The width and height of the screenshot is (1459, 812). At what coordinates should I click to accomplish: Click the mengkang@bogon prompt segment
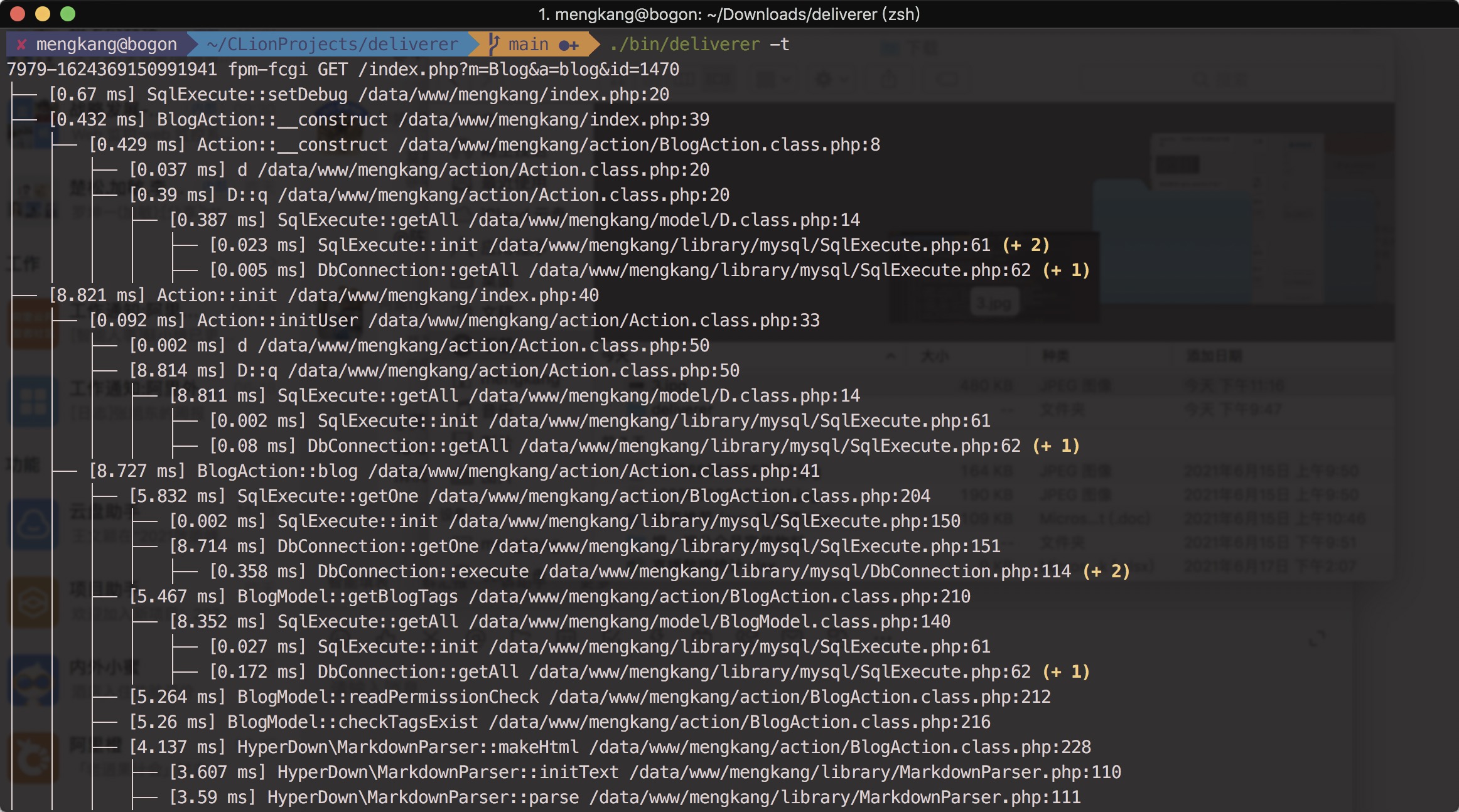pos(106,45)
